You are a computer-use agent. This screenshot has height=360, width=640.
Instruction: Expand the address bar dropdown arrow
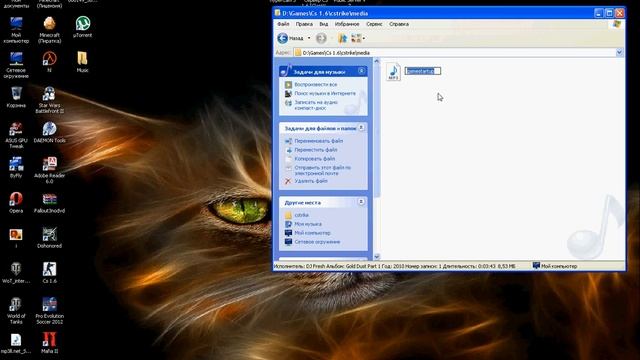coord(619,53)
